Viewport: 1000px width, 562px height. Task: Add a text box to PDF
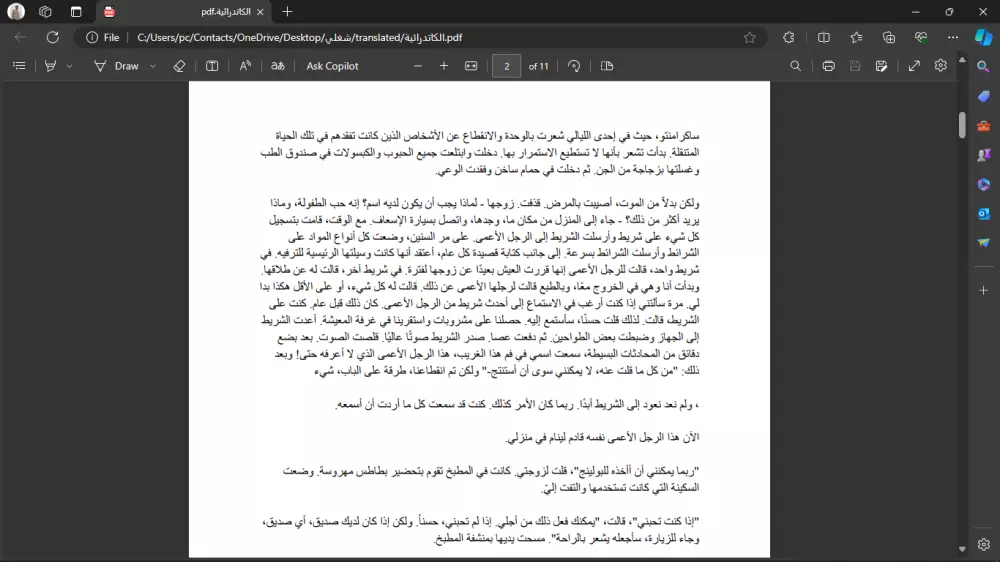click(212, 66)
